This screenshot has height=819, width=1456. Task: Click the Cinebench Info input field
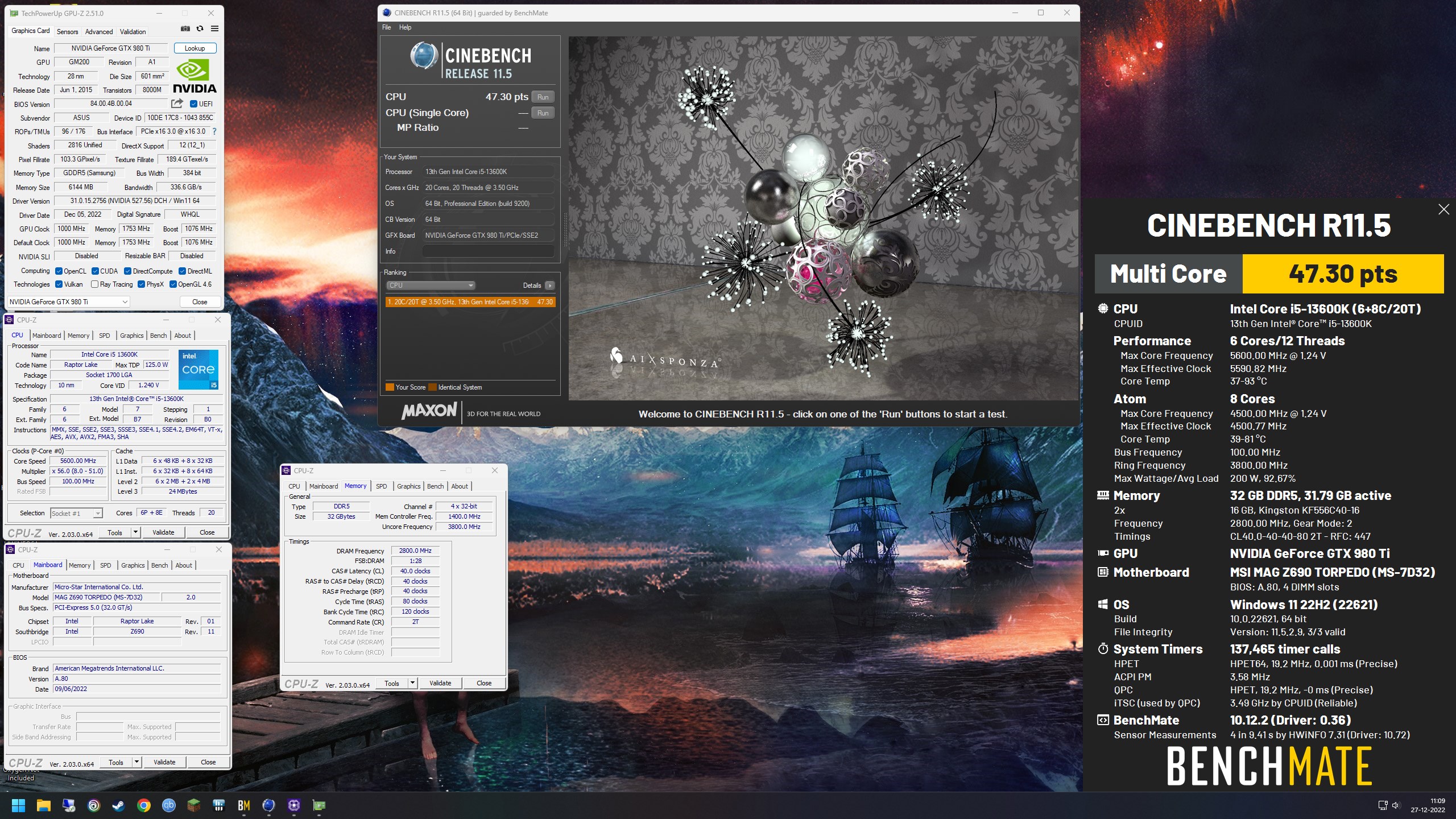point(488,251)
